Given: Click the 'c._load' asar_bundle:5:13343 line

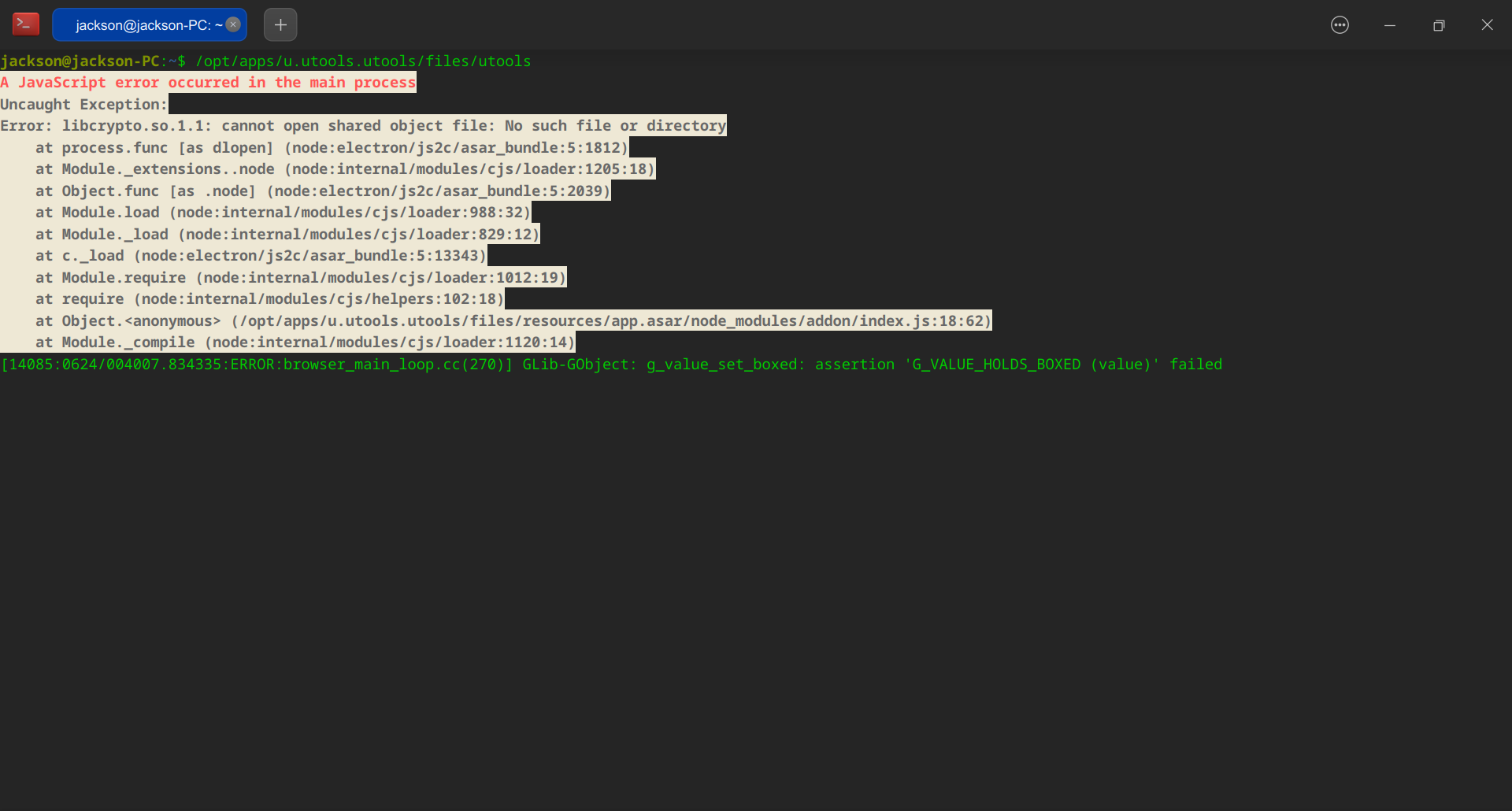Looking at the screenshot, I should 261,256.
